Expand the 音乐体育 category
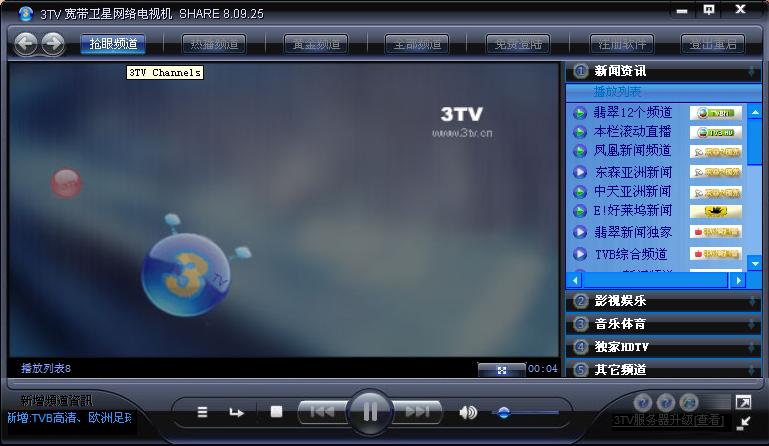 621,324
